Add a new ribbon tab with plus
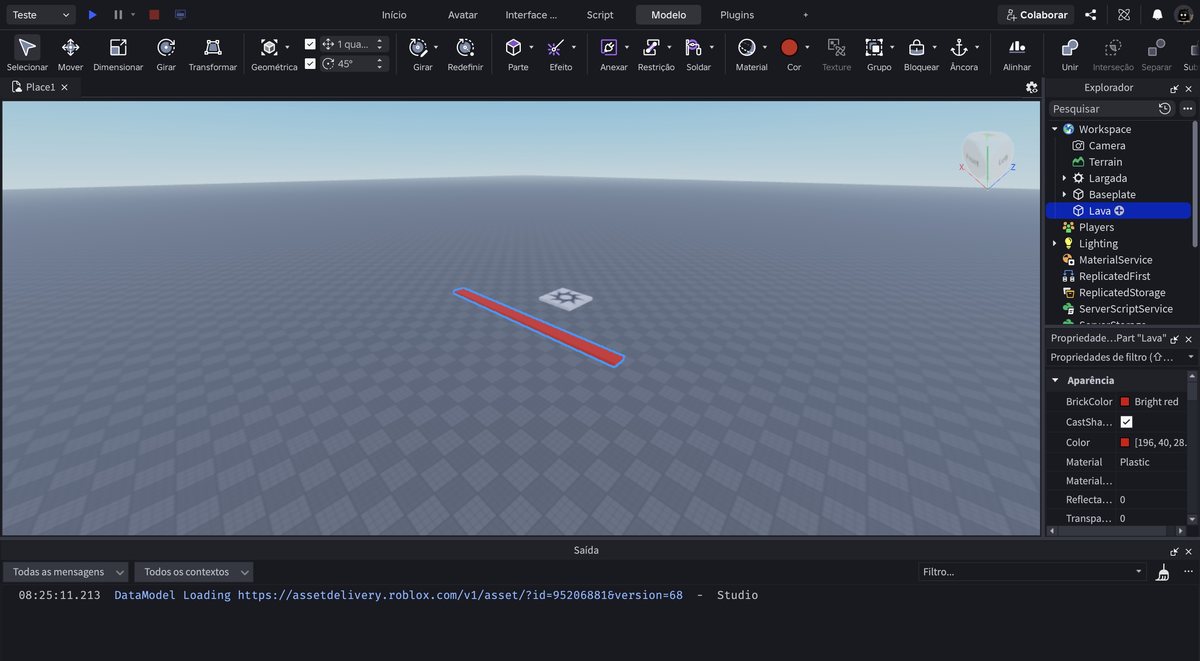The height and width of the screenshot is (661, 1200). (x=805, y=15)
